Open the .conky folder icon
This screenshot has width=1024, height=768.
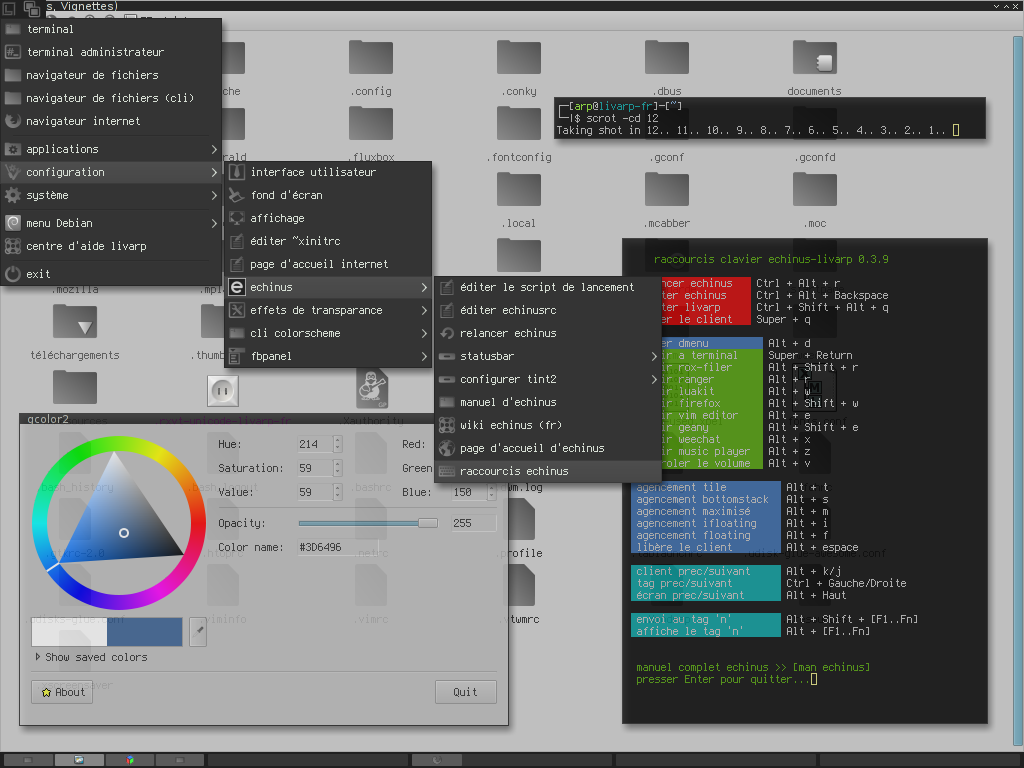point(519,57)
